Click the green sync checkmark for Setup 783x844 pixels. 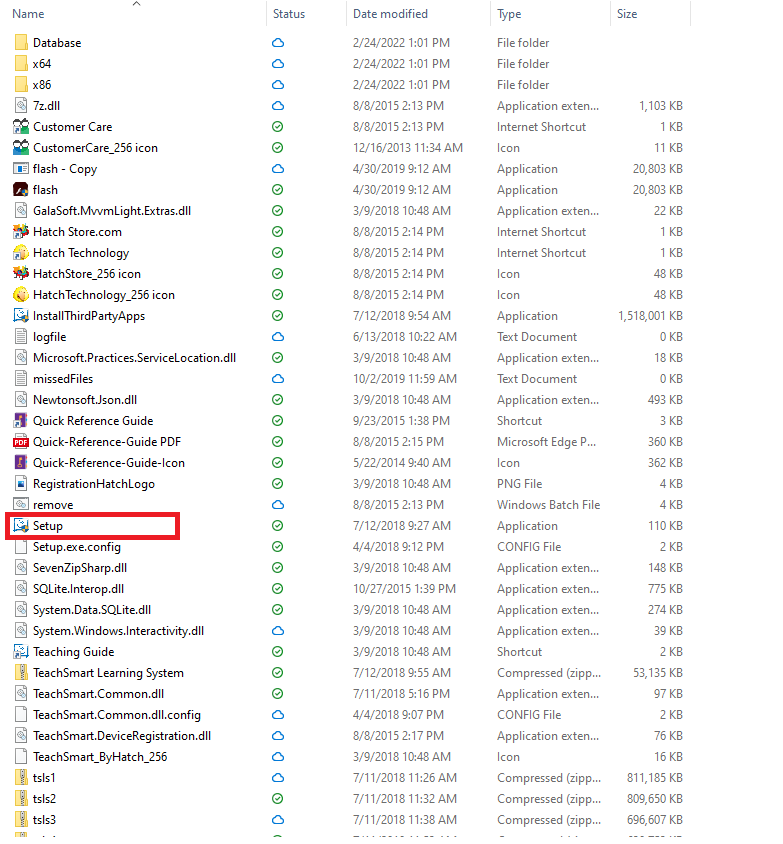click(278, 526)
